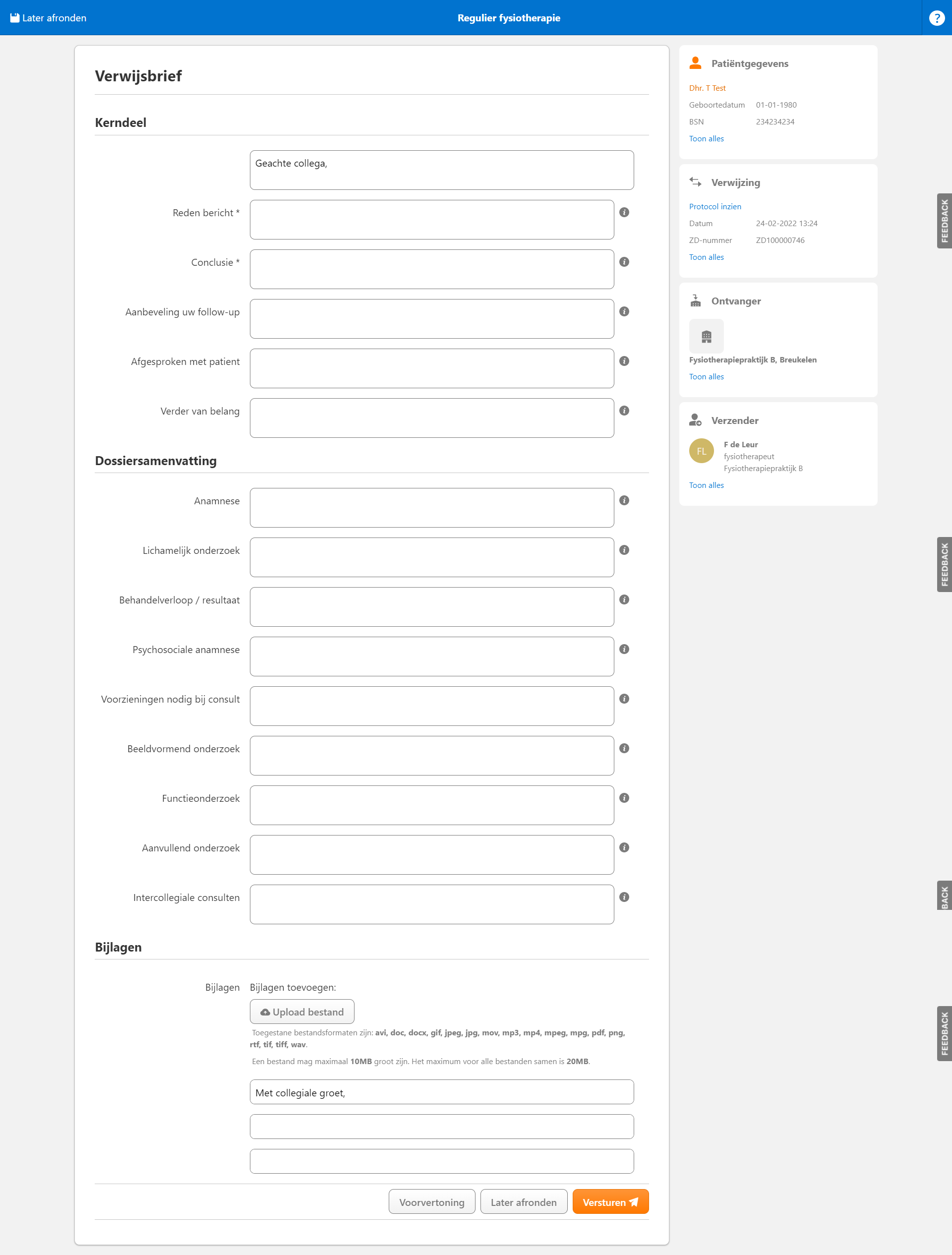Focus the Functieonderzoek text field
This screenshot has width=952, height=1255.
[432, 805]
